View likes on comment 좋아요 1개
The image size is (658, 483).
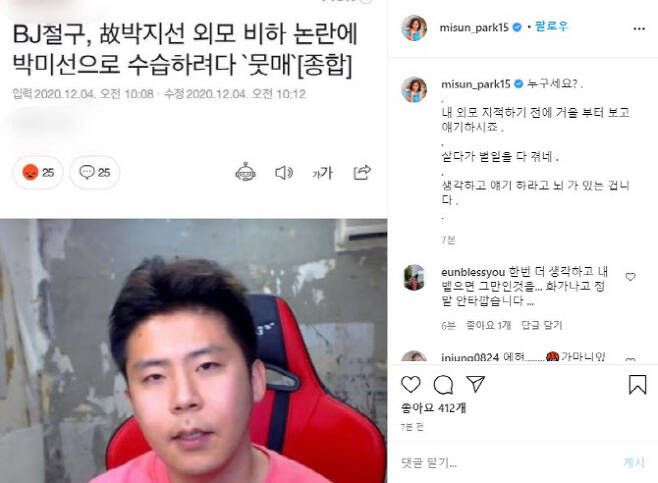488,325
